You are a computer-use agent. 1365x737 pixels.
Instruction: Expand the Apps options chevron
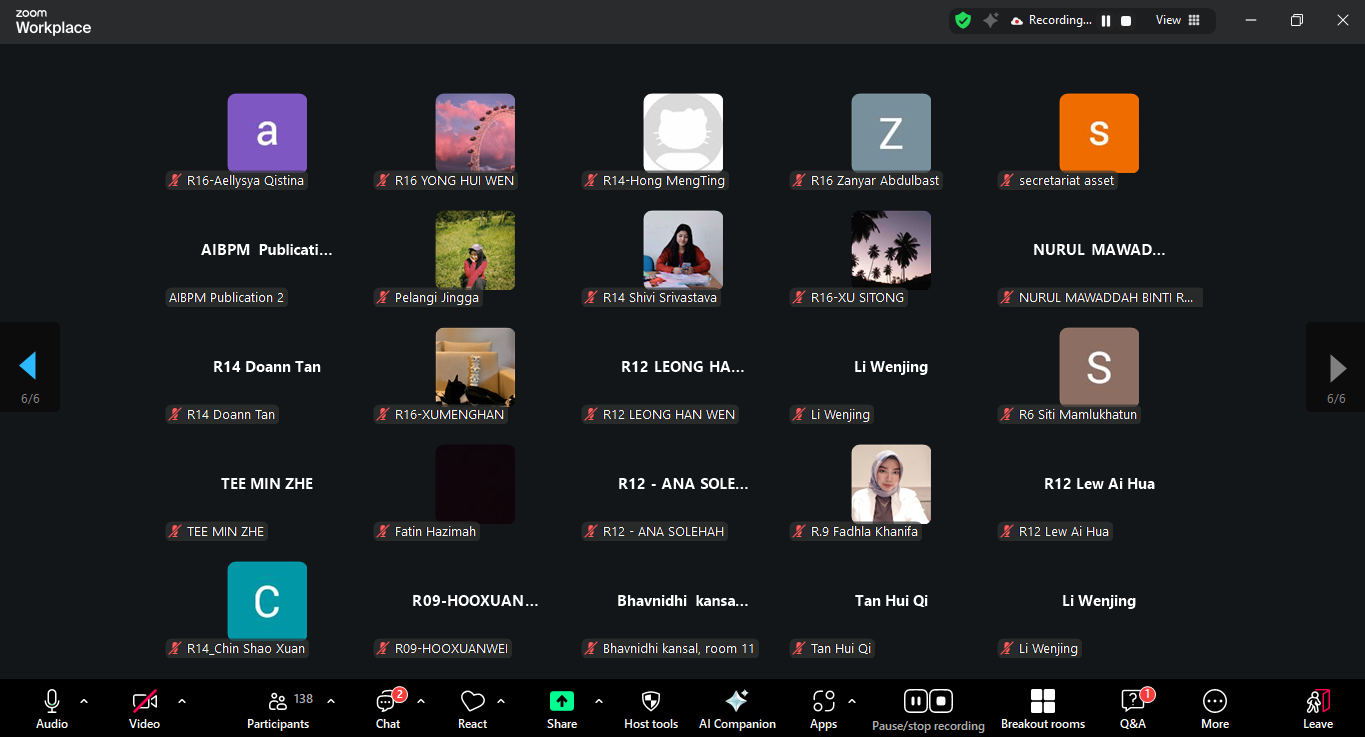coord(852,701)
